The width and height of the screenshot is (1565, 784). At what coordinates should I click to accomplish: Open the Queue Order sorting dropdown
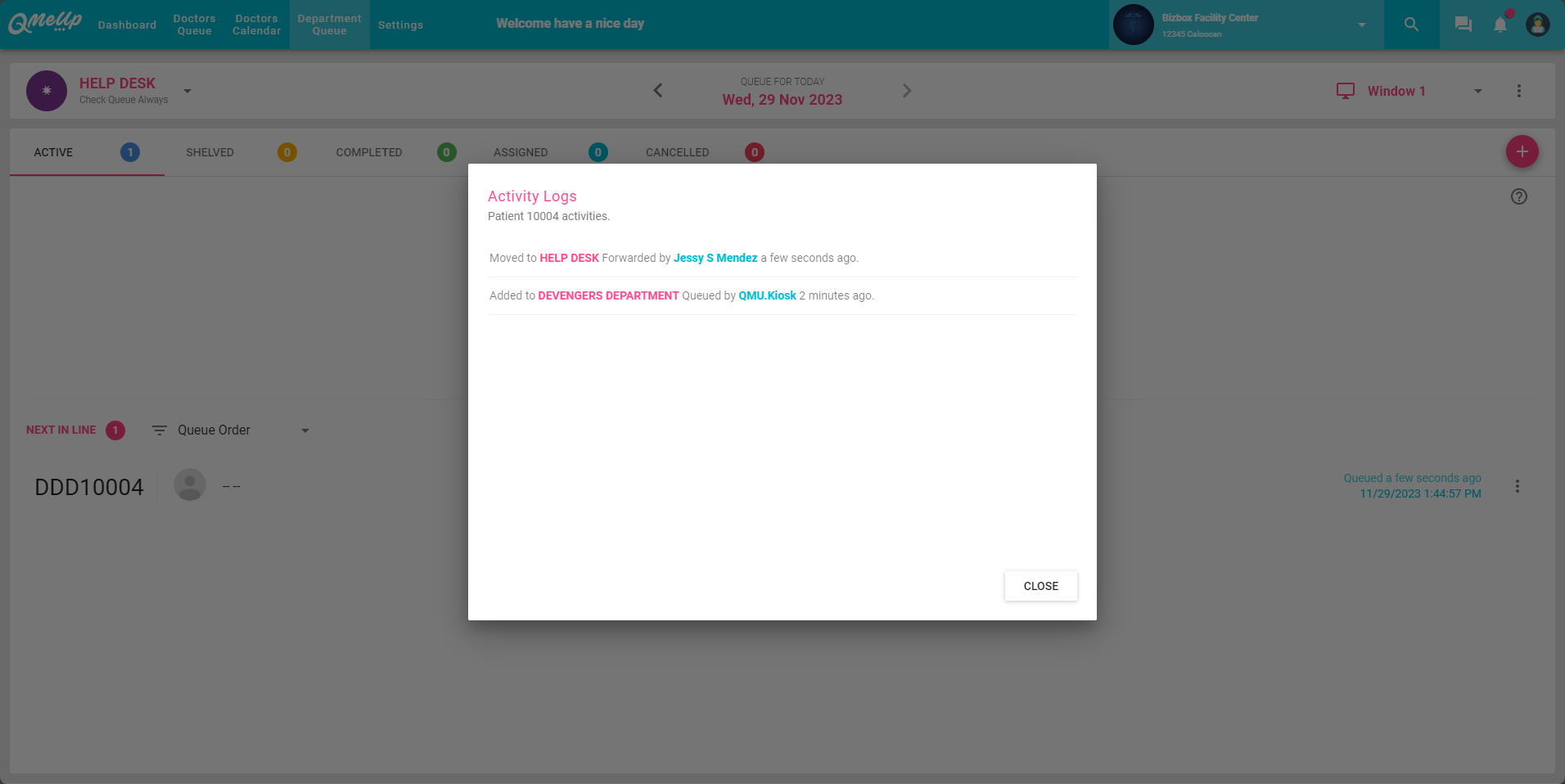pyautogui.click(x=304, y=430)
